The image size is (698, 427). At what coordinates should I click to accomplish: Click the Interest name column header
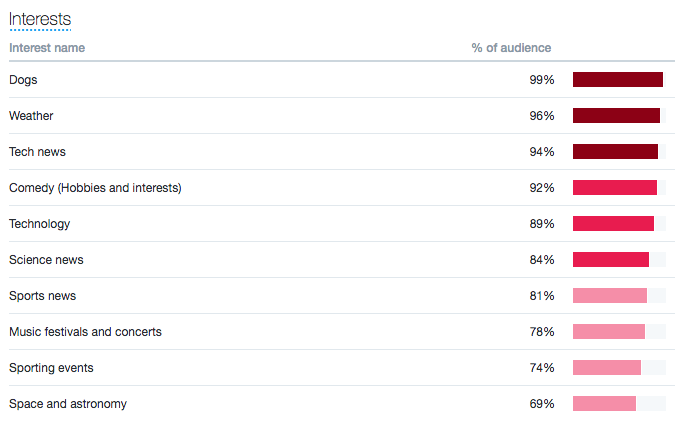47,48
